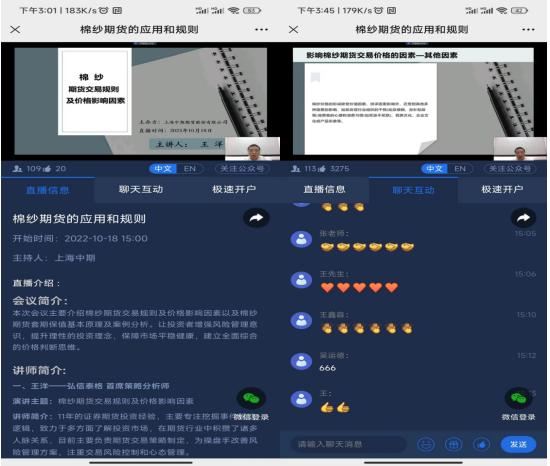The height and width of the screenshot is (466, 550).
Task: Tap the share arrow icon on right screen
Action: point(523,218)
